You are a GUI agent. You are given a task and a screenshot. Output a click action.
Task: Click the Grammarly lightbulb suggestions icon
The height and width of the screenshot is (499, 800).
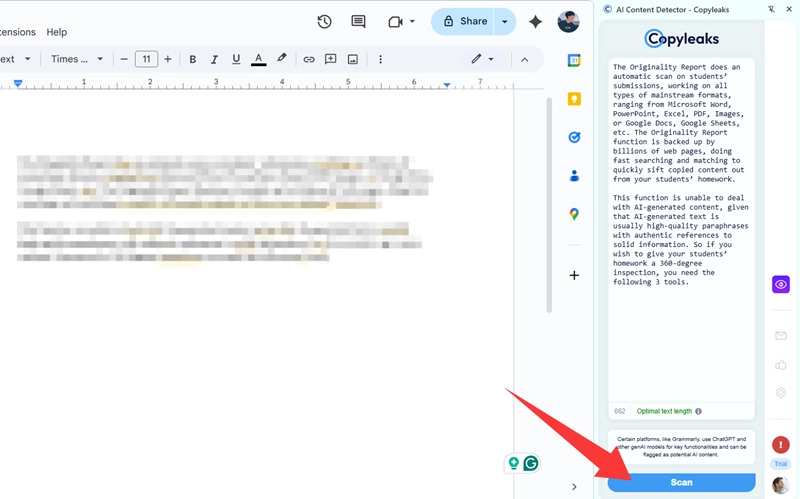click(x=514, y=463)
